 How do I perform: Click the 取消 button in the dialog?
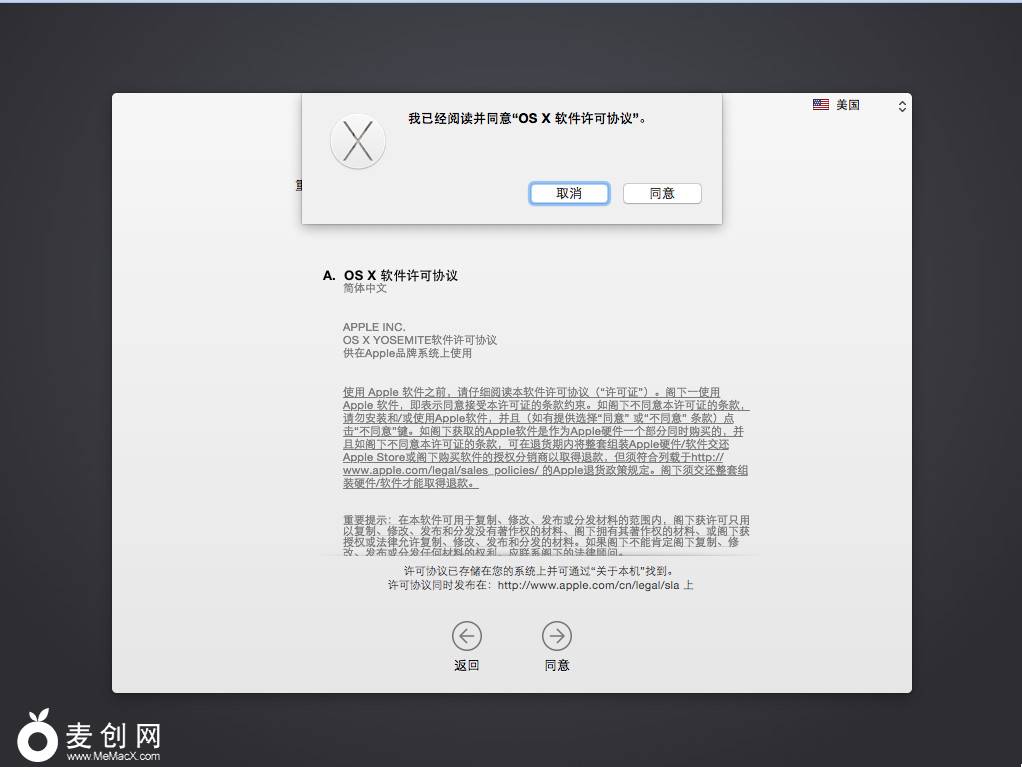pyautogui.click(x=569, y=193)
